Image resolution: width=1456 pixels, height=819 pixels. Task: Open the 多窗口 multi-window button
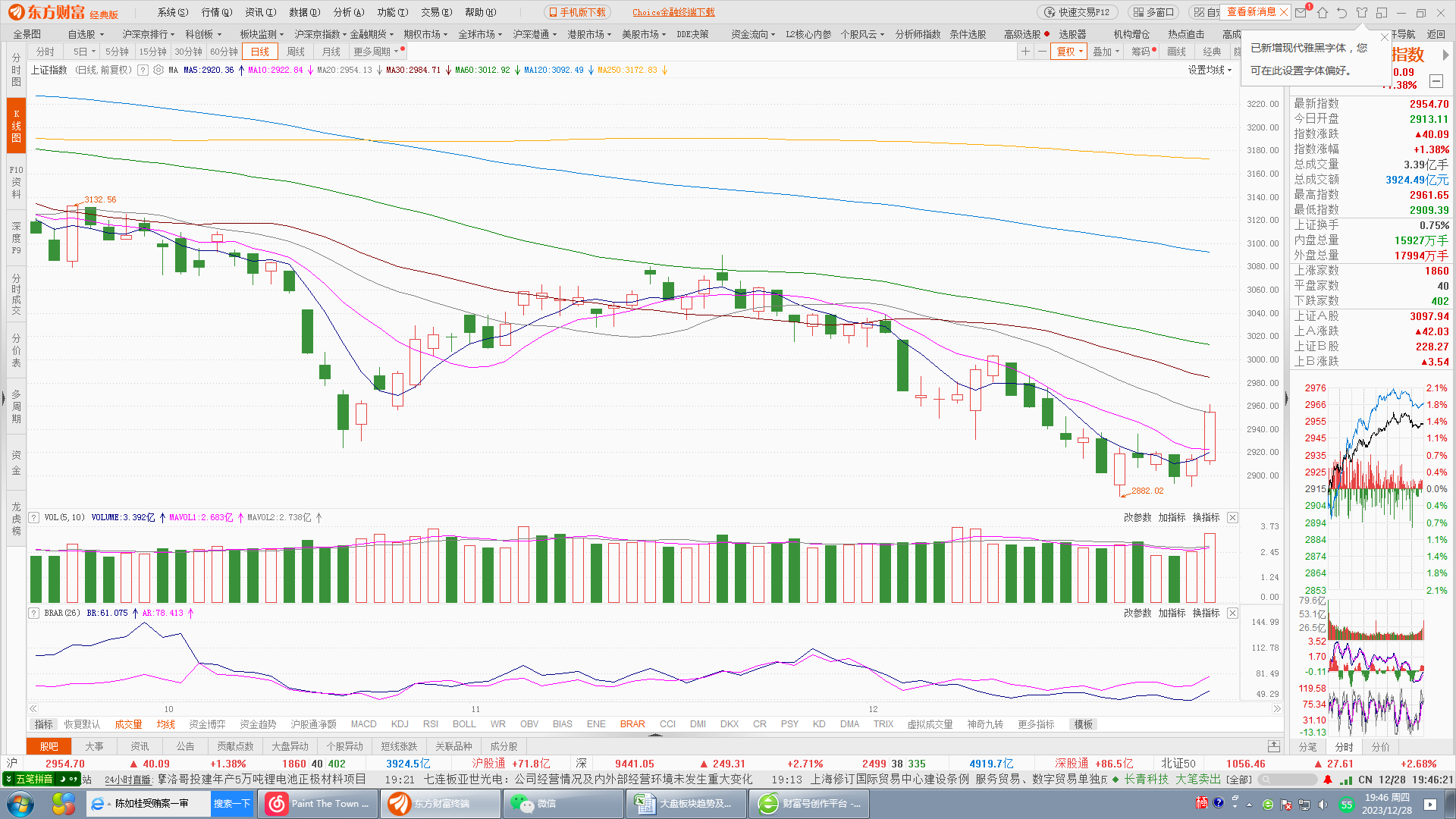(1153, 12)
